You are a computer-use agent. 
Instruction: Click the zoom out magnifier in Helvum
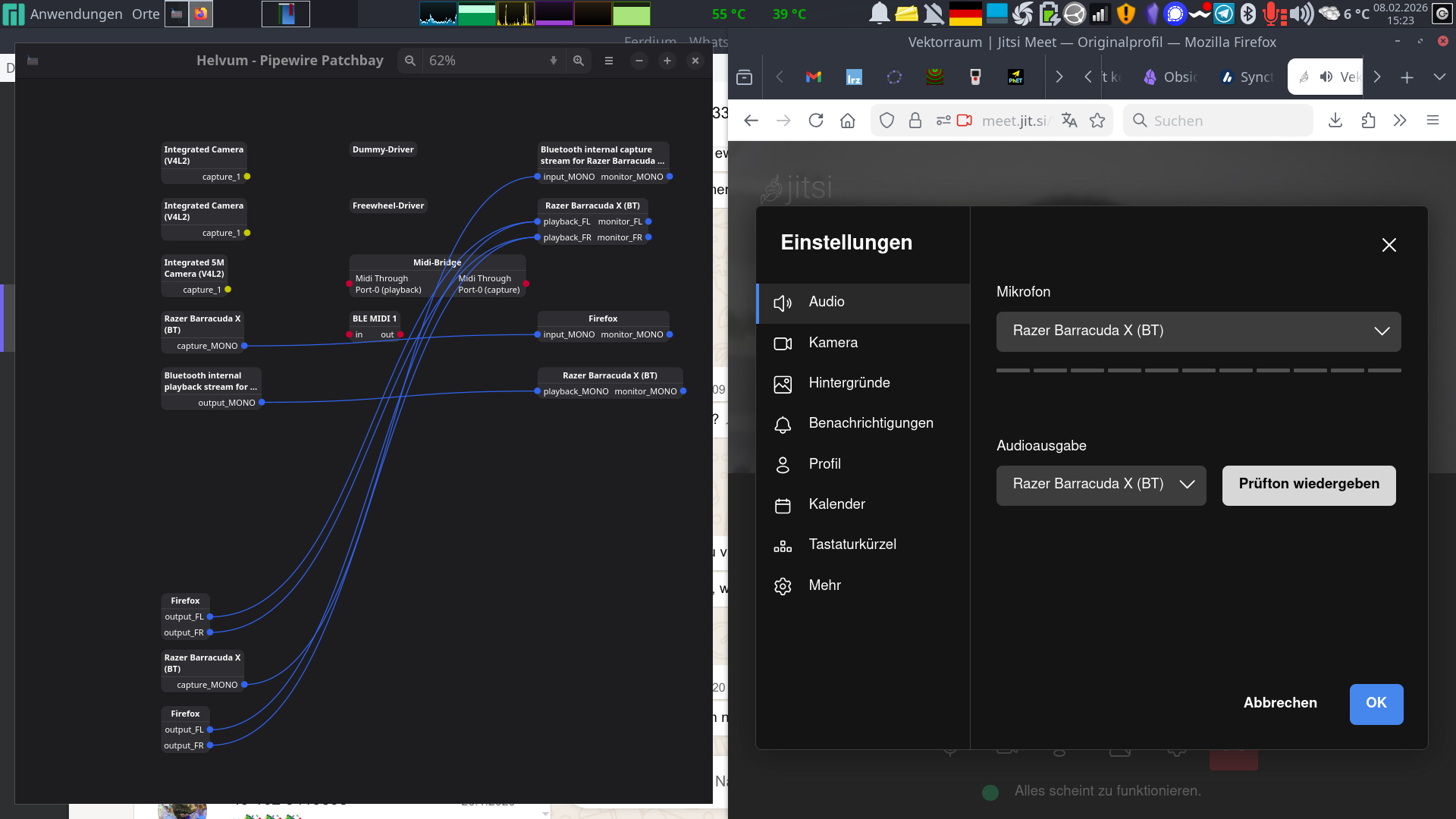click(x=410, y=61)
